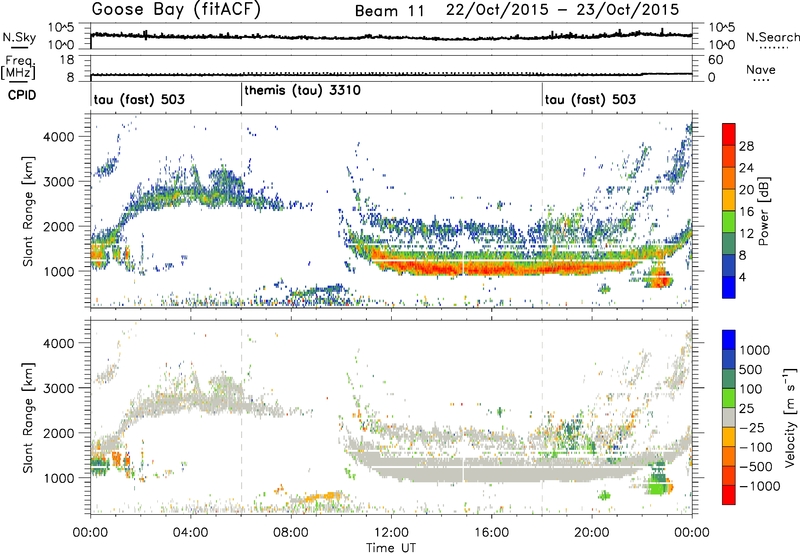Click the 'CPID' row label
The height and width of the screenshot is (554, 800).
[22, 95]
